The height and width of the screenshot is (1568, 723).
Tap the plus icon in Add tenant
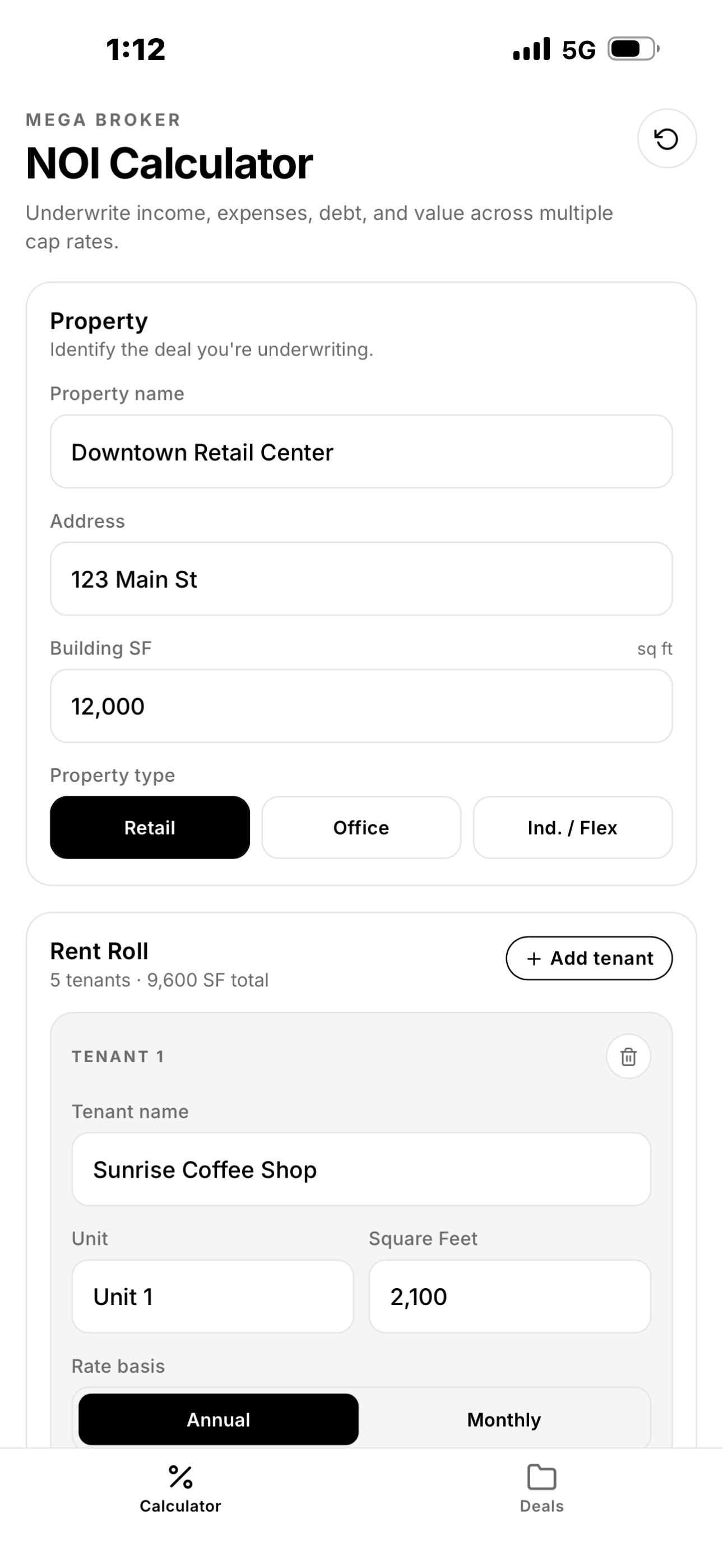(x=534, y=959)
